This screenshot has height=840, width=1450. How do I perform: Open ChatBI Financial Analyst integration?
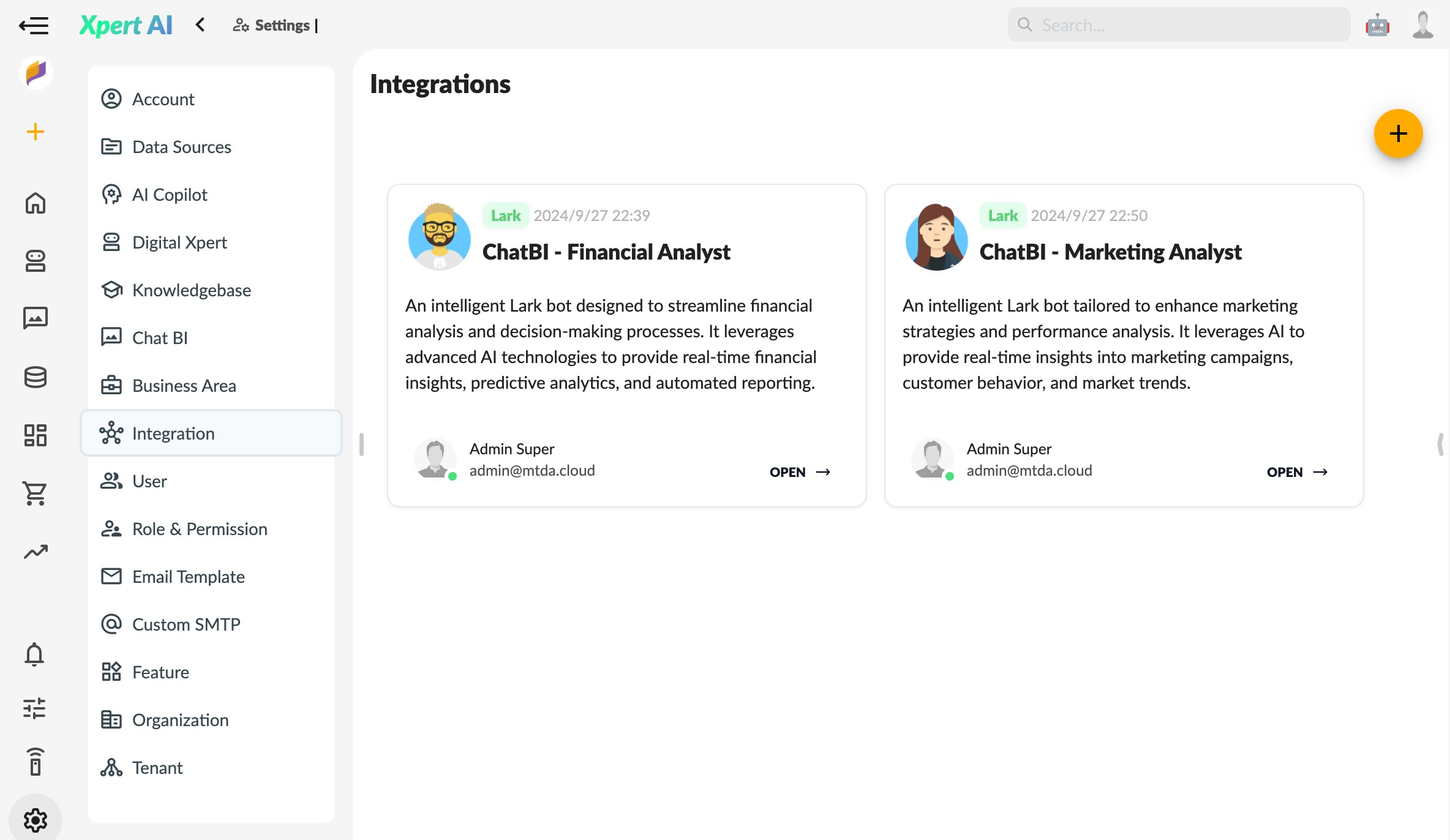pos(800,472)
